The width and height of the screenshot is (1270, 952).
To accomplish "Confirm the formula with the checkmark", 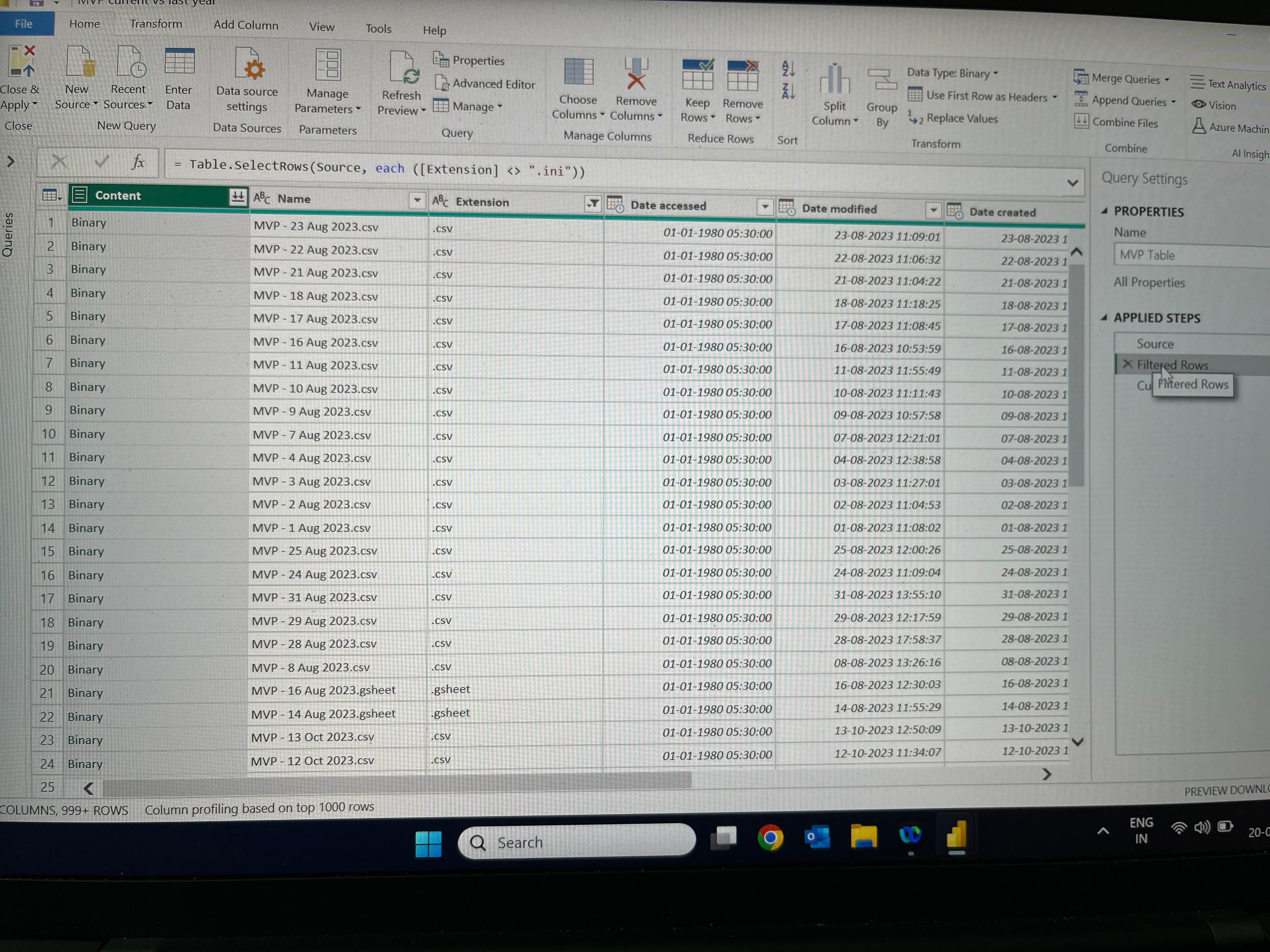I will point(102,162).
